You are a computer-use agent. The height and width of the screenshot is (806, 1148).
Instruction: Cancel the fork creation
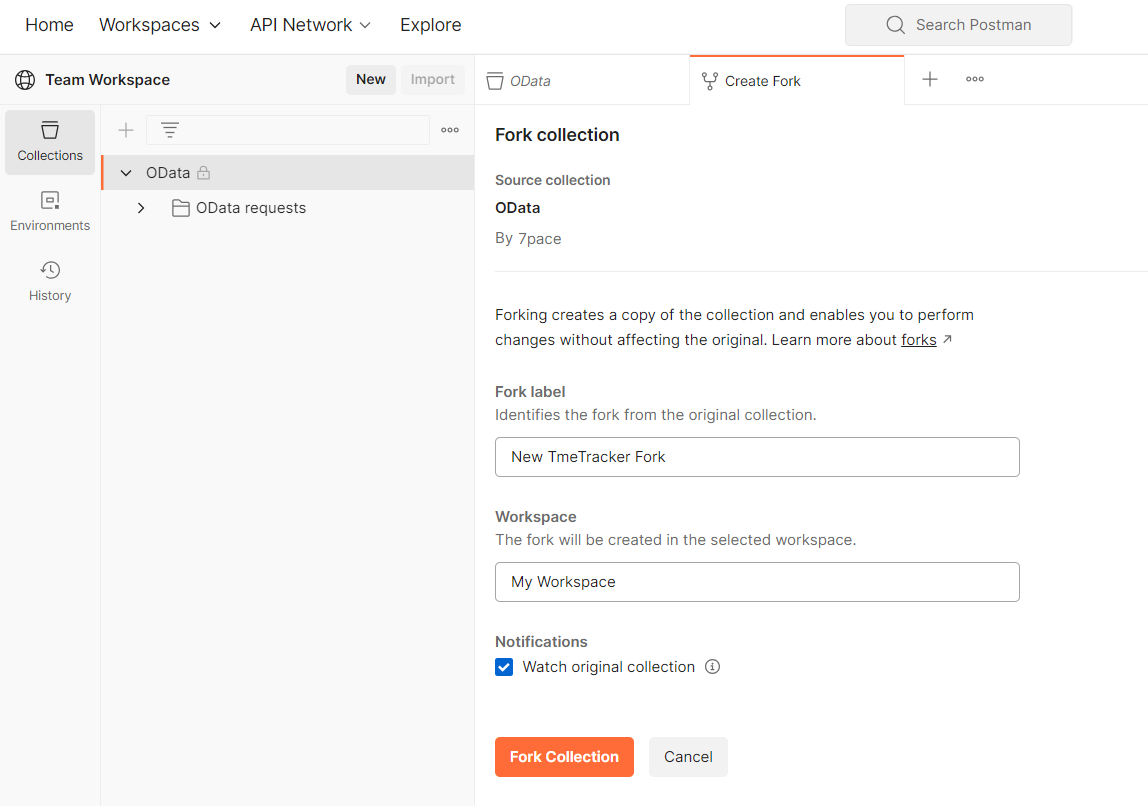688,757
